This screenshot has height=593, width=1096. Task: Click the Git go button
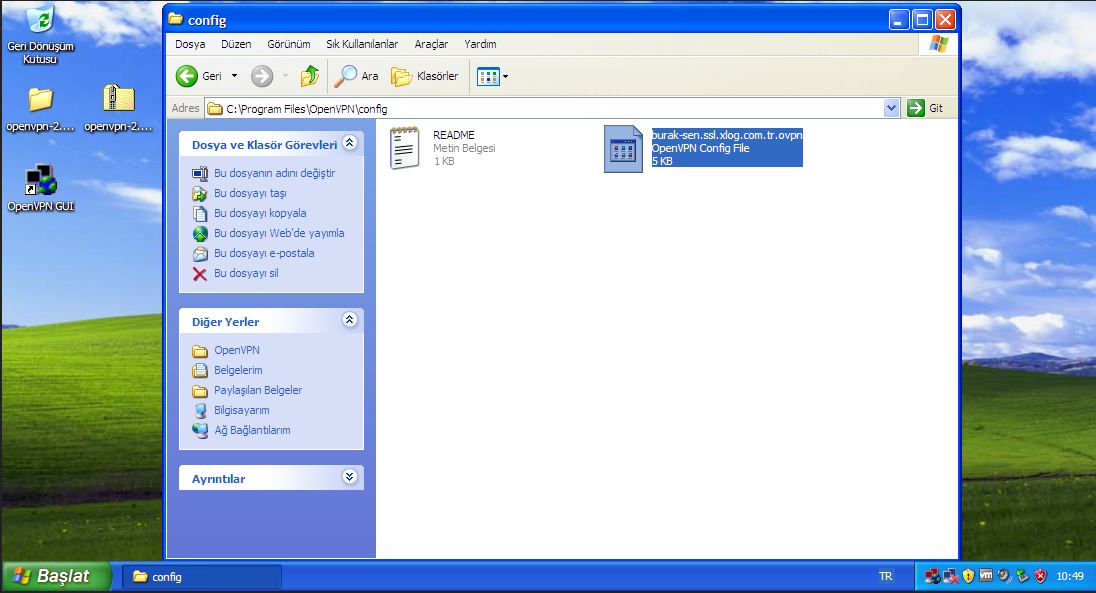[925, 108]
